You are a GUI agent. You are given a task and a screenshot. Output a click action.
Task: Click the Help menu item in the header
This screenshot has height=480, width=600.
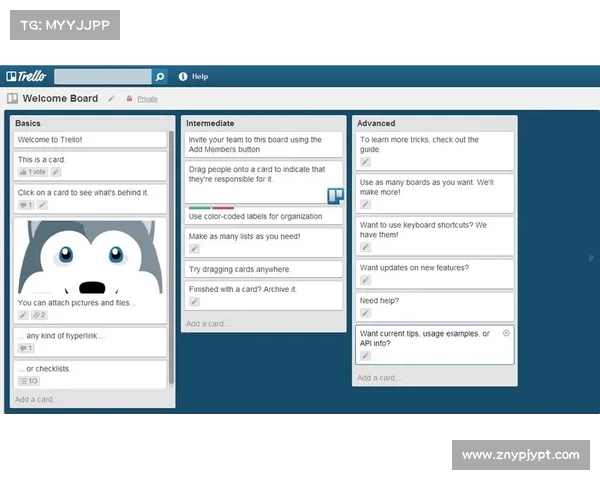point(200,76)
